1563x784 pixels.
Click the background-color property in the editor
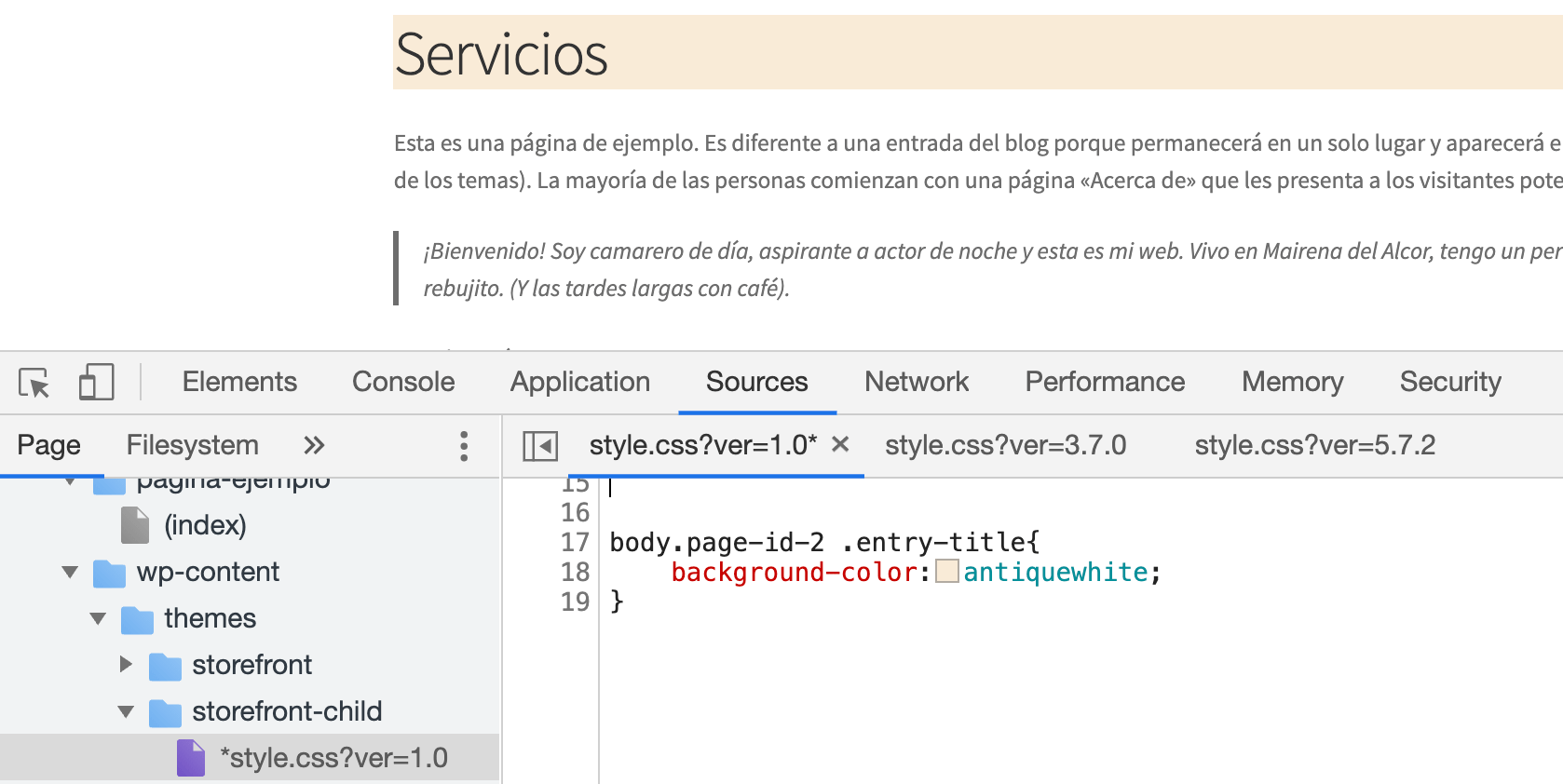tap(795, 572)
